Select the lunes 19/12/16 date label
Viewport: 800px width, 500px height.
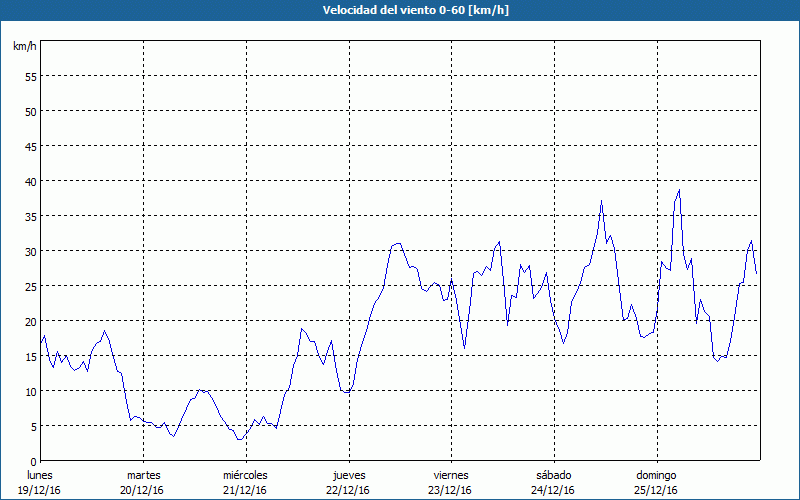pyautogui.click(x=40, y=482)
